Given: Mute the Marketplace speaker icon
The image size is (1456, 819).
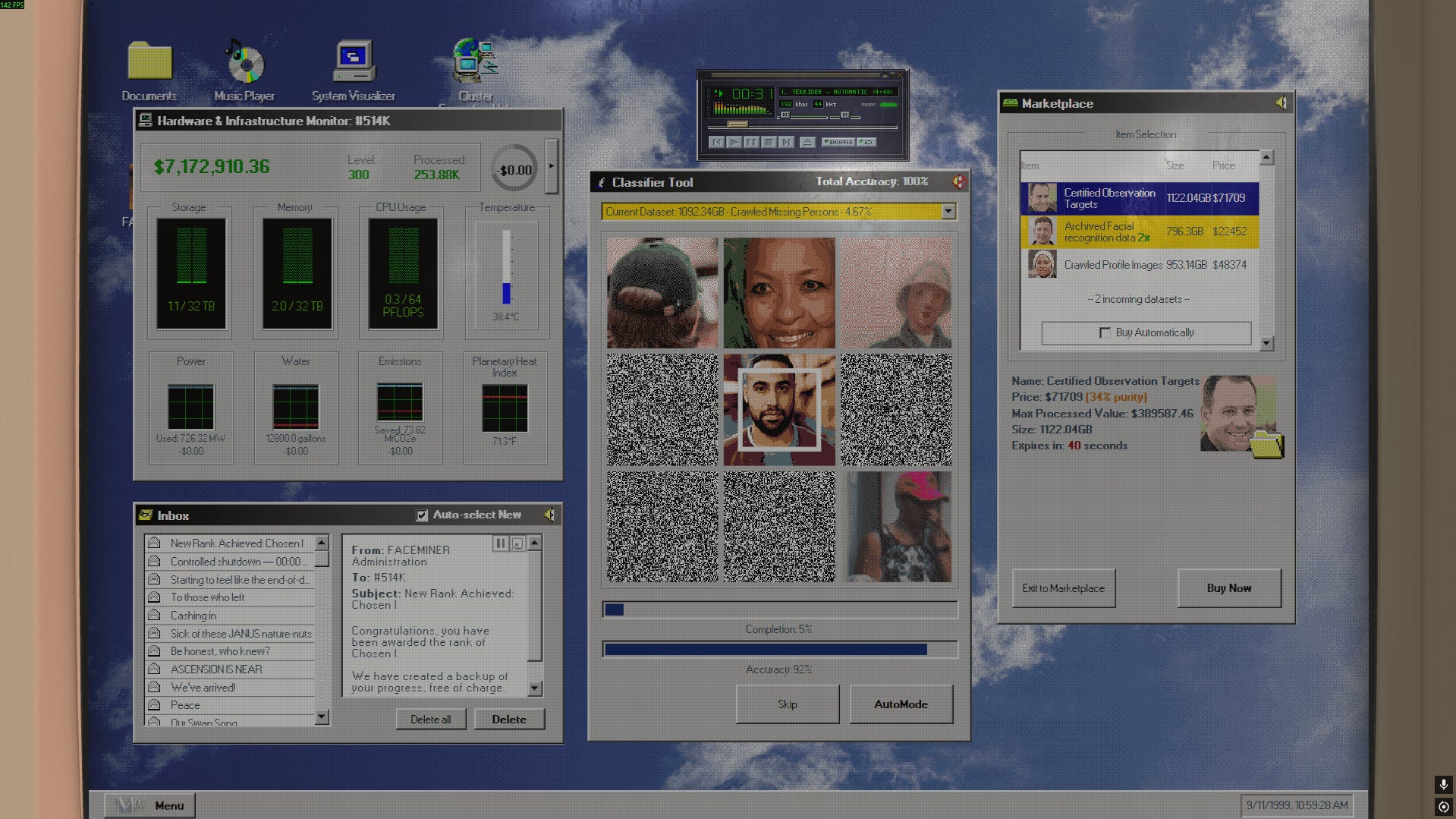Looking at the screenshot, I should 1281,103.
